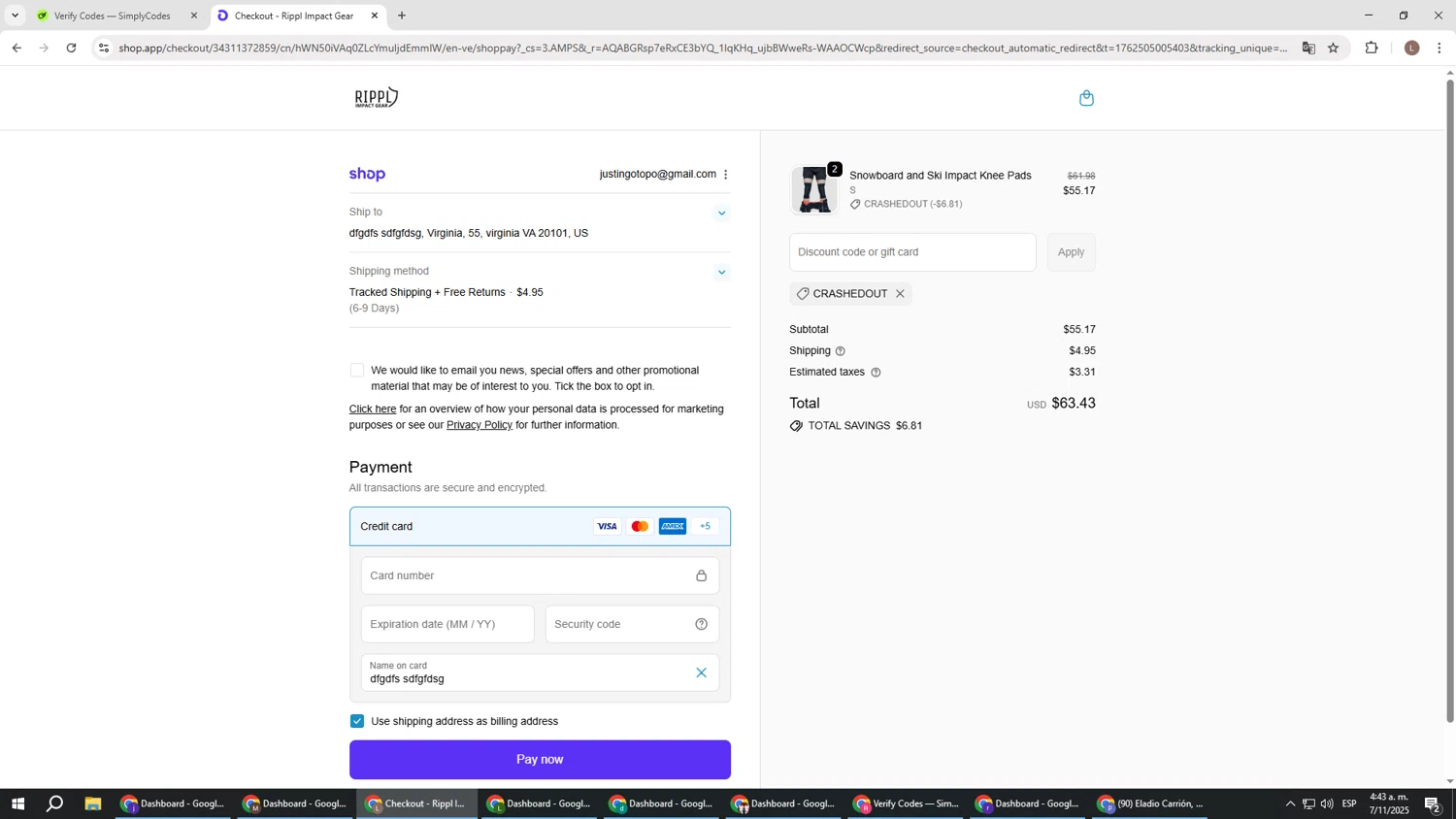Open the tab search dropdown
This screenshot has width=1456, height=819.
click(15, 16)
